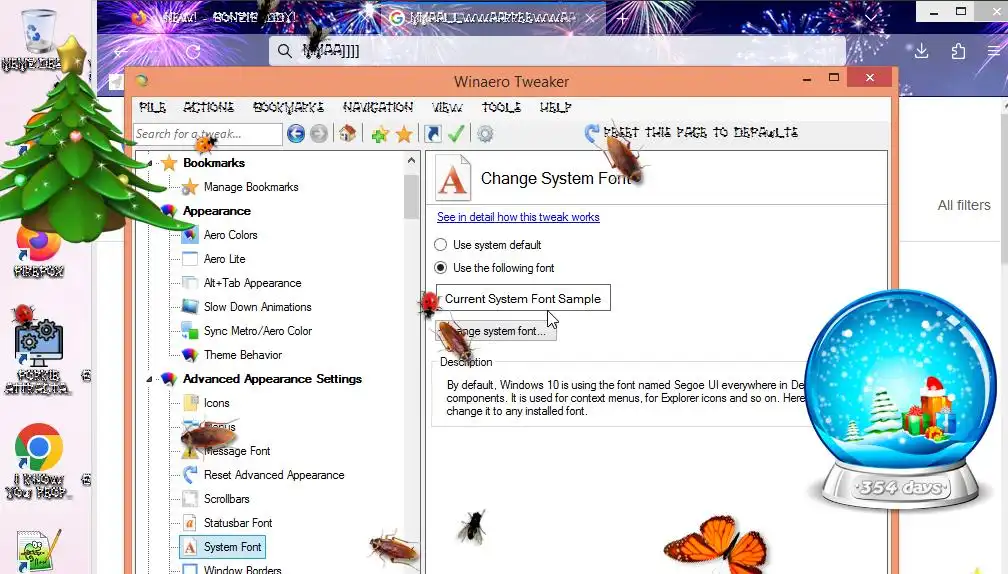Open the Tools menu
The height and width of the screenshot is (574, 1008).
coord(501,107)
